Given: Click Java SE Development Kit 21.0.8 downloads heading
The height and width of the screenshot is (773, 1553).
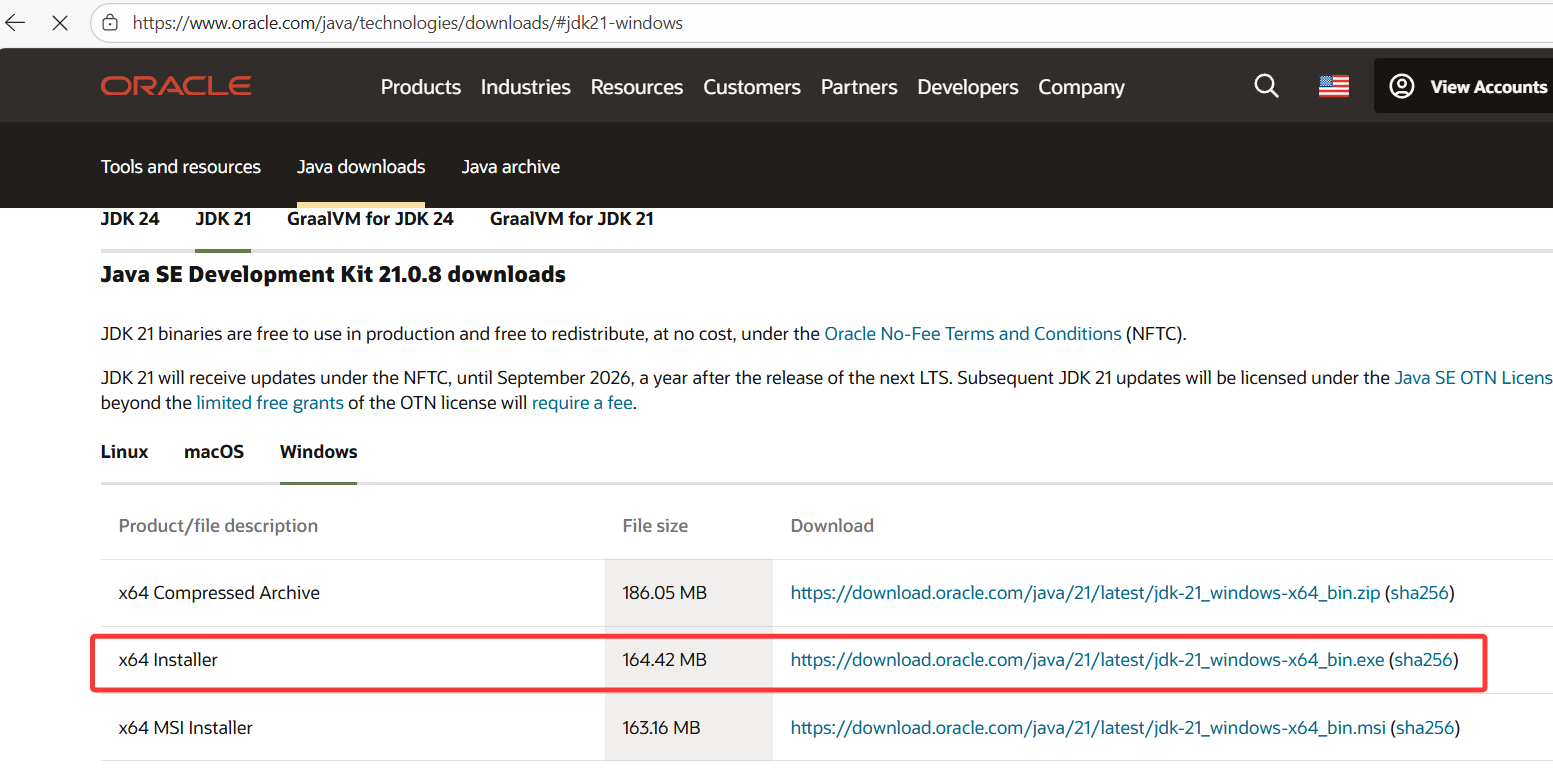Looking at the screenshot, I should point(333,274).
